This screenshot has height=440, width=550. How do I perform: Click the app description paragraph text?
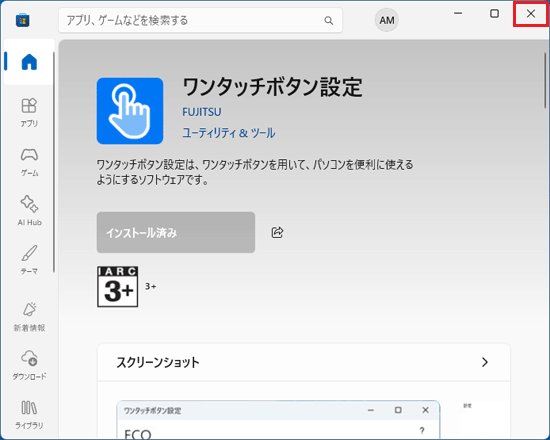click(255, 172)
